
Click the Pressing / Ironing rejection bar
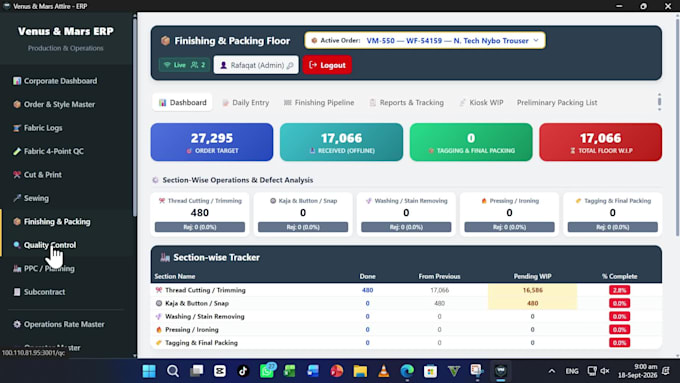[510, 227]
